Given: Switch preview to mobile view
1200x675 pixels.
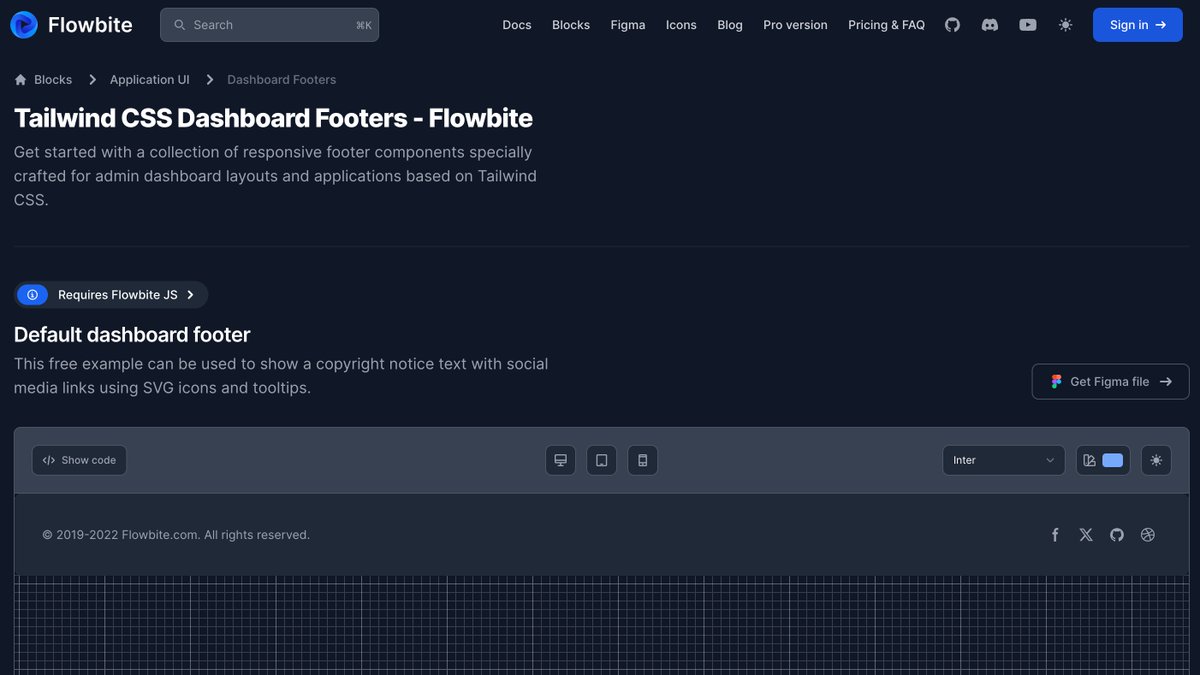Looking at the screenshot, I should click(642, 460).
